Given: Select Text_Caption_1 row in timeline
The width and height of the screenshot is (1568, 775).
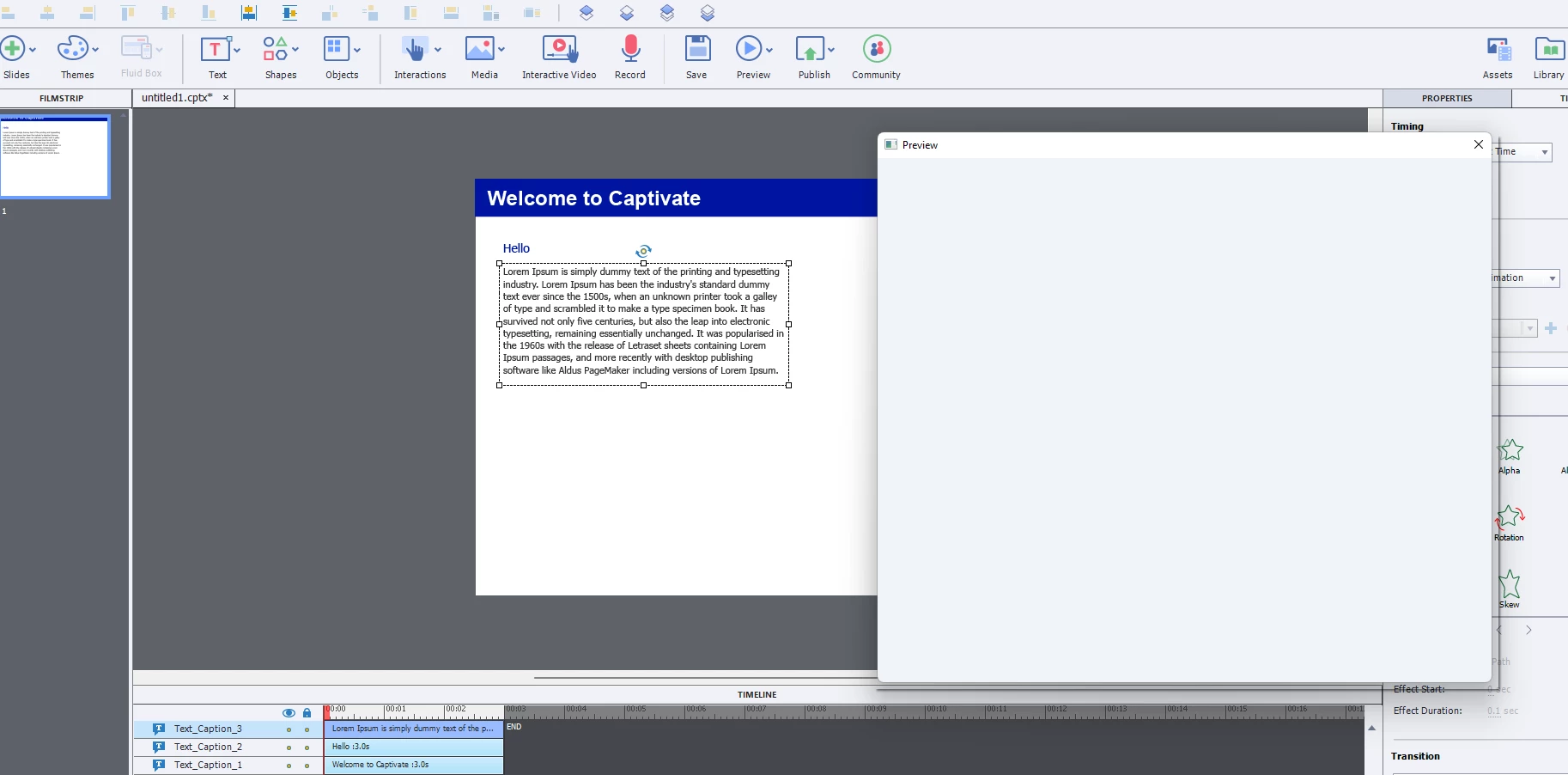Looking at the screenshot, I should tap(228, 765).
